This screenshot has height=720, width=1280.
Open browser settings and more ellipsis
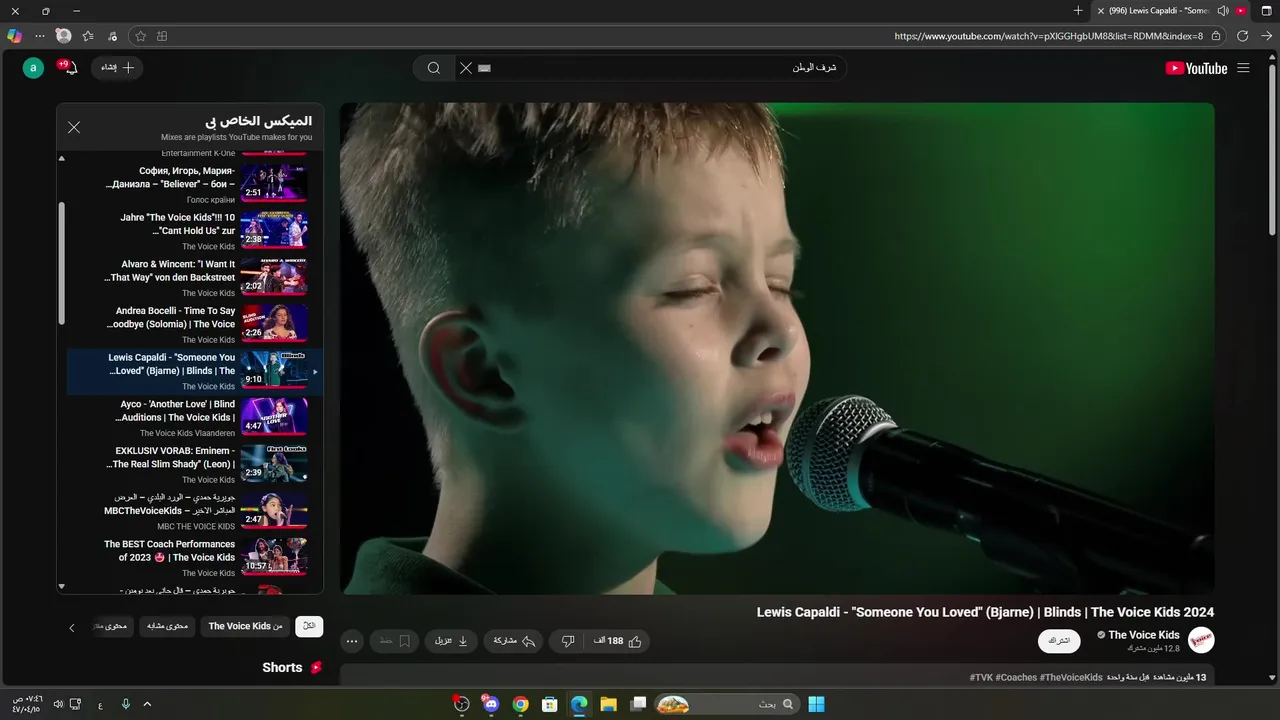[40, 36]
